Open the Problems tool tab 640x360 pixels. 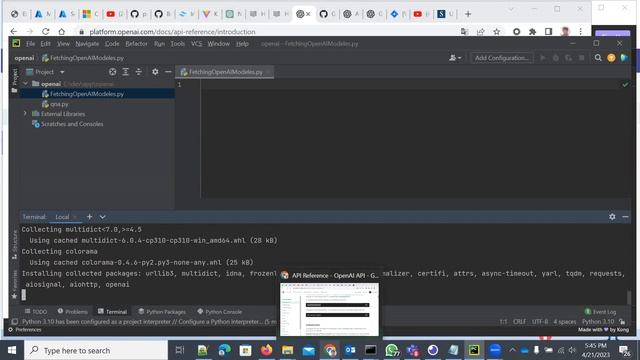(x=72, y=312)
